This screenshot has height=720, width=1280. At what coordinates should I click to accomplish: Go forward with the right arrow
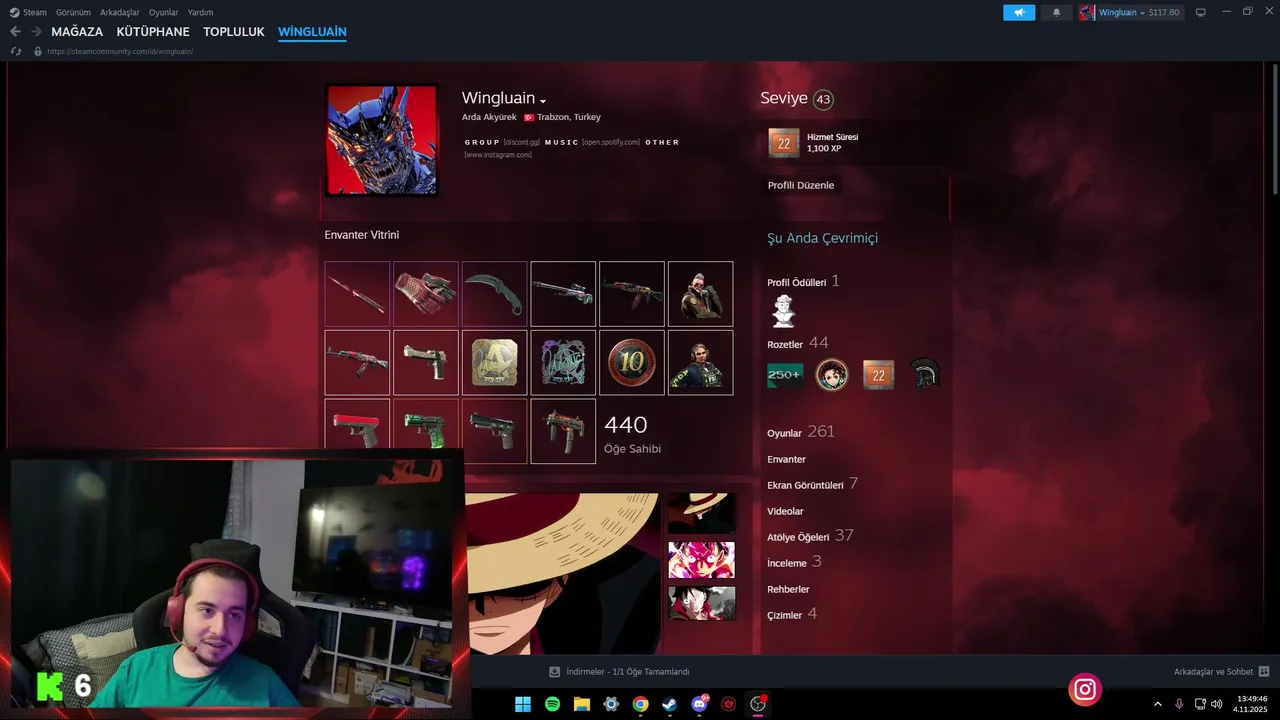(x=36, y=32)
